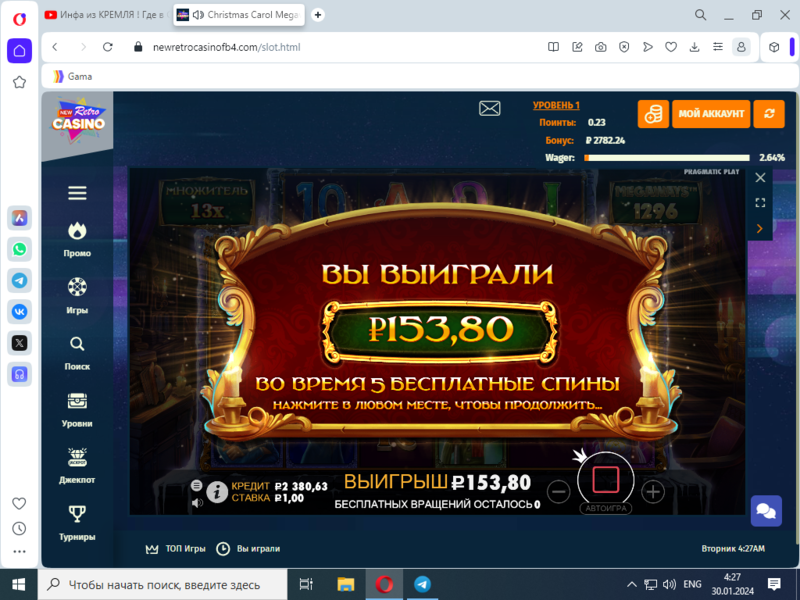Open the Промо section with flame icon
800x600 pixels.
pos(77,230)
